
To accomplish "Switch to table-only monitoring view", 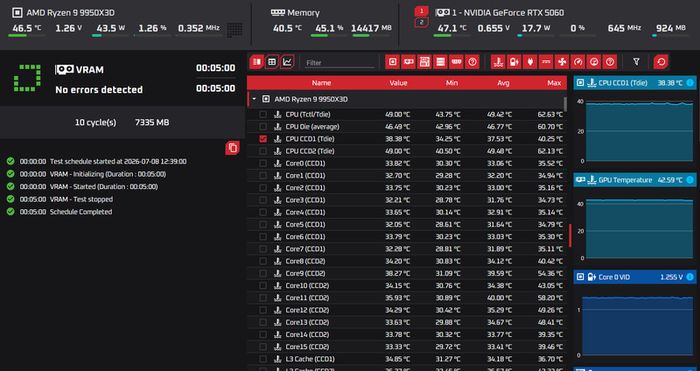I will 272,62.
